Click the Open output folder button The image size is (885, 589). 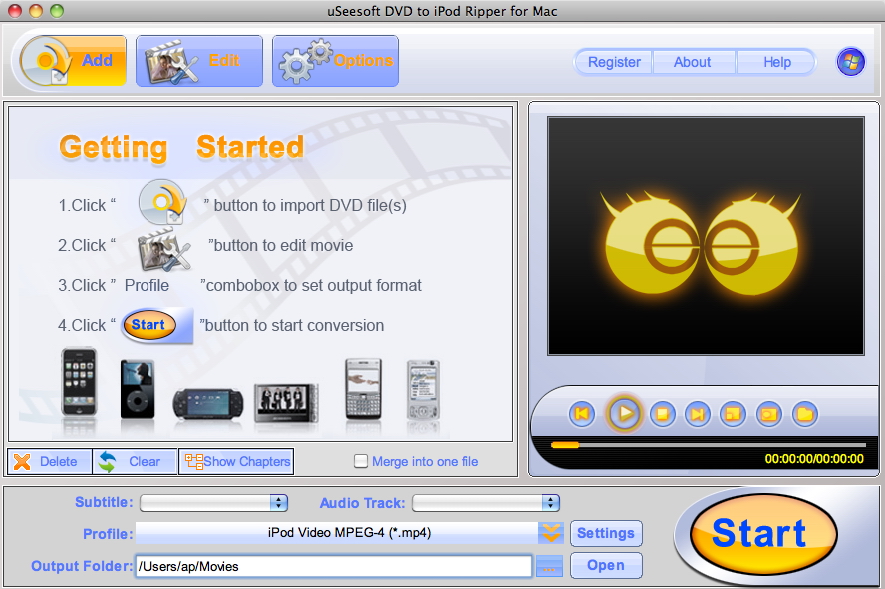point(606,565)
